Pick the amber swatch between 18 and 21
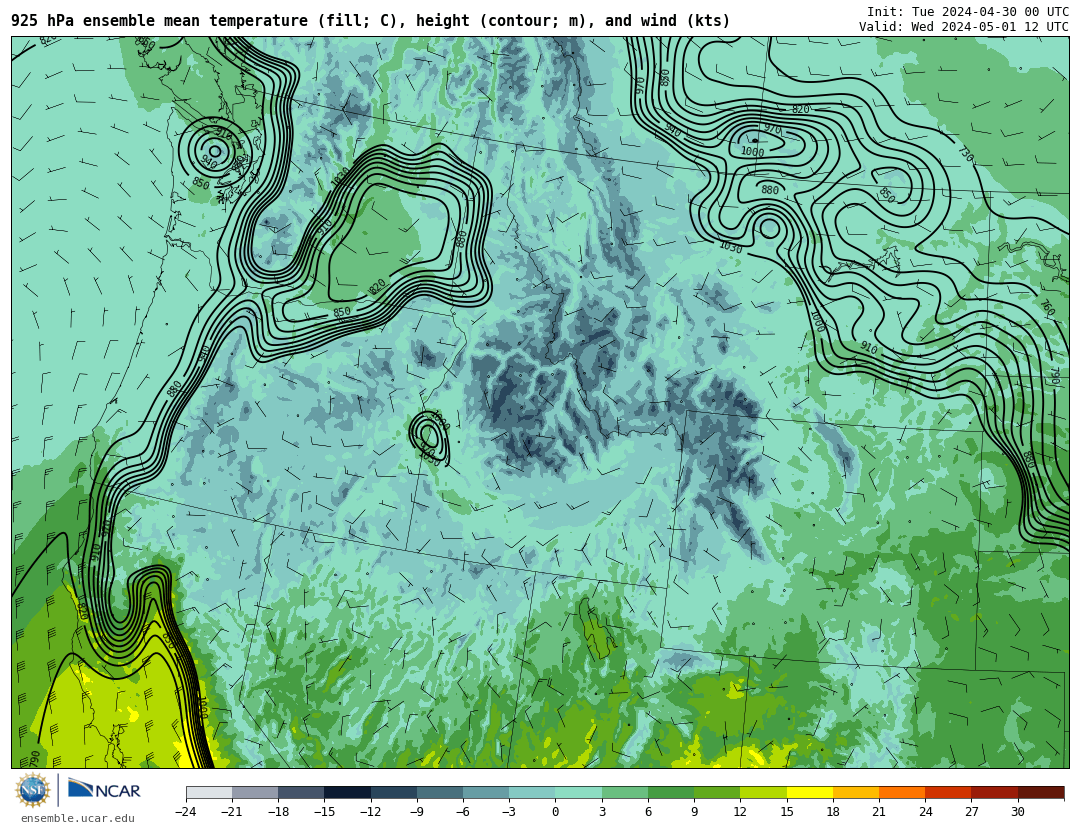Image resolution: width=1080 pixels, height=831 pixels. coord(856,792)
